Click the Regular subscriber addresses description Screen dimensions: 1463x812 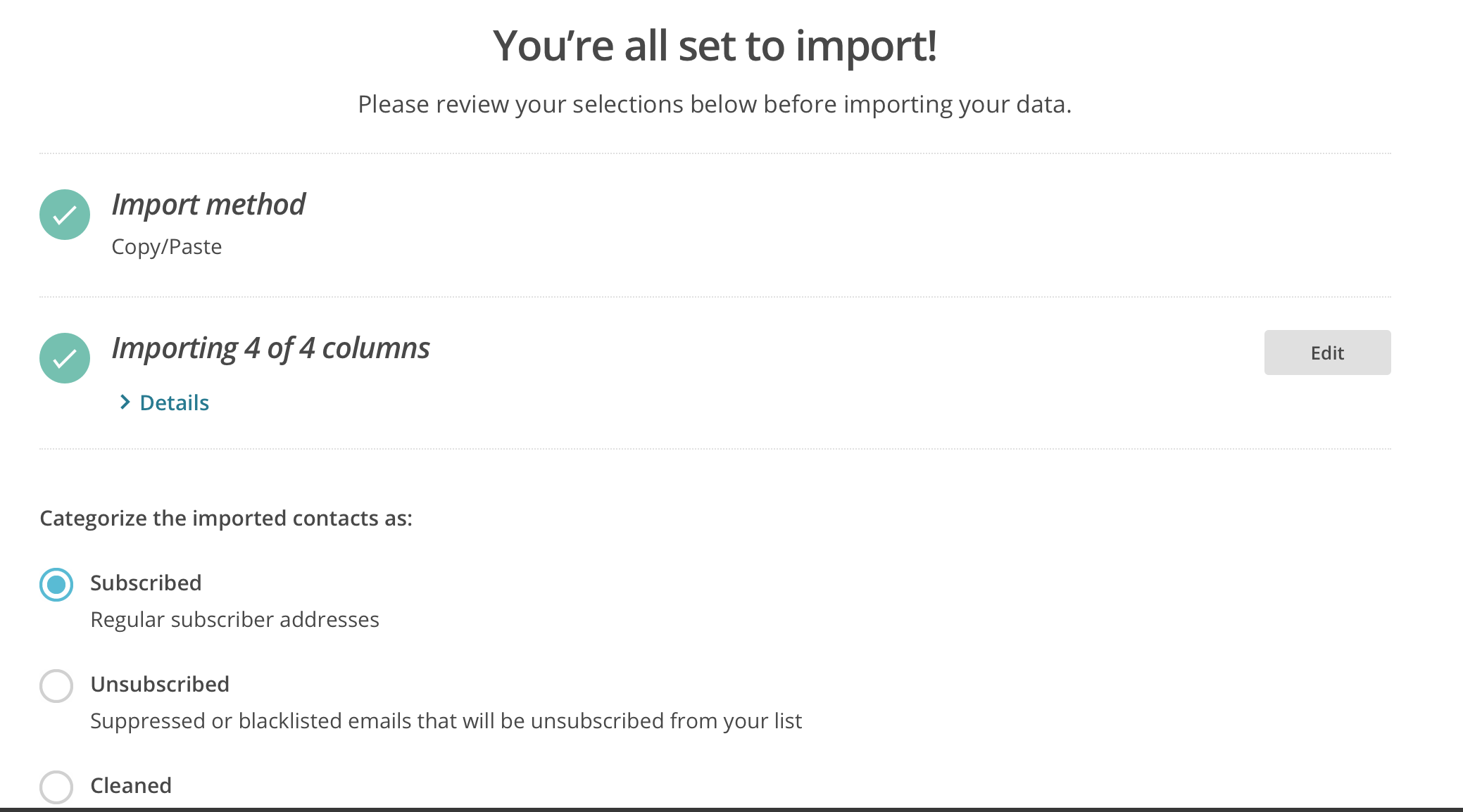coord(234,619)
